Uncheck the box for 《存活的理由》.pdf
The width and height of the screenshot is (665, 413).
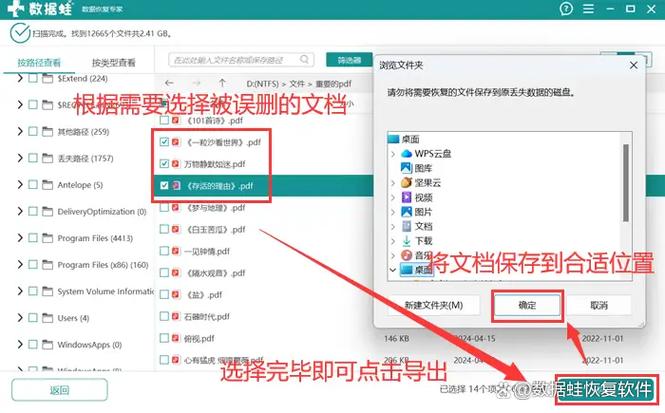coord(164,186)
